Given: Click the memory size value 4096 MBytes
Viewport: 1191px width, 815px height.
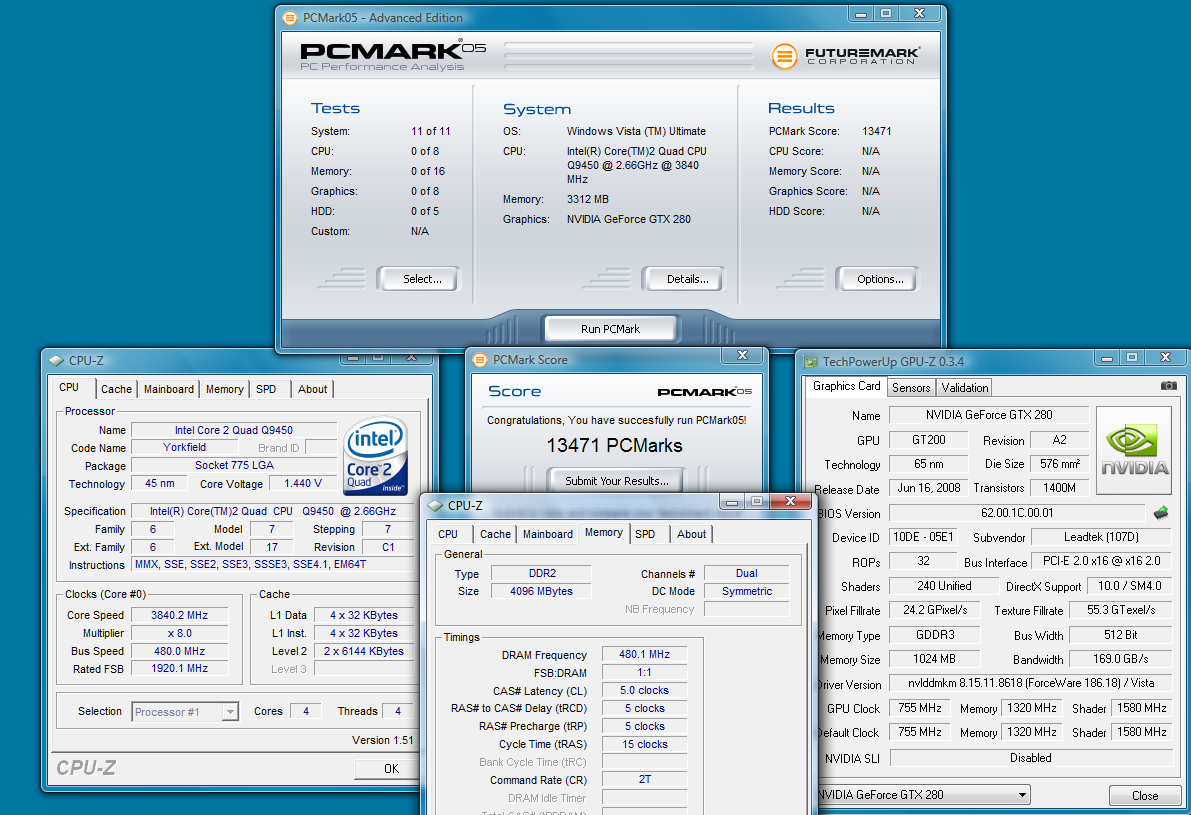Looking at the screenshot, I should coord(541,591).
